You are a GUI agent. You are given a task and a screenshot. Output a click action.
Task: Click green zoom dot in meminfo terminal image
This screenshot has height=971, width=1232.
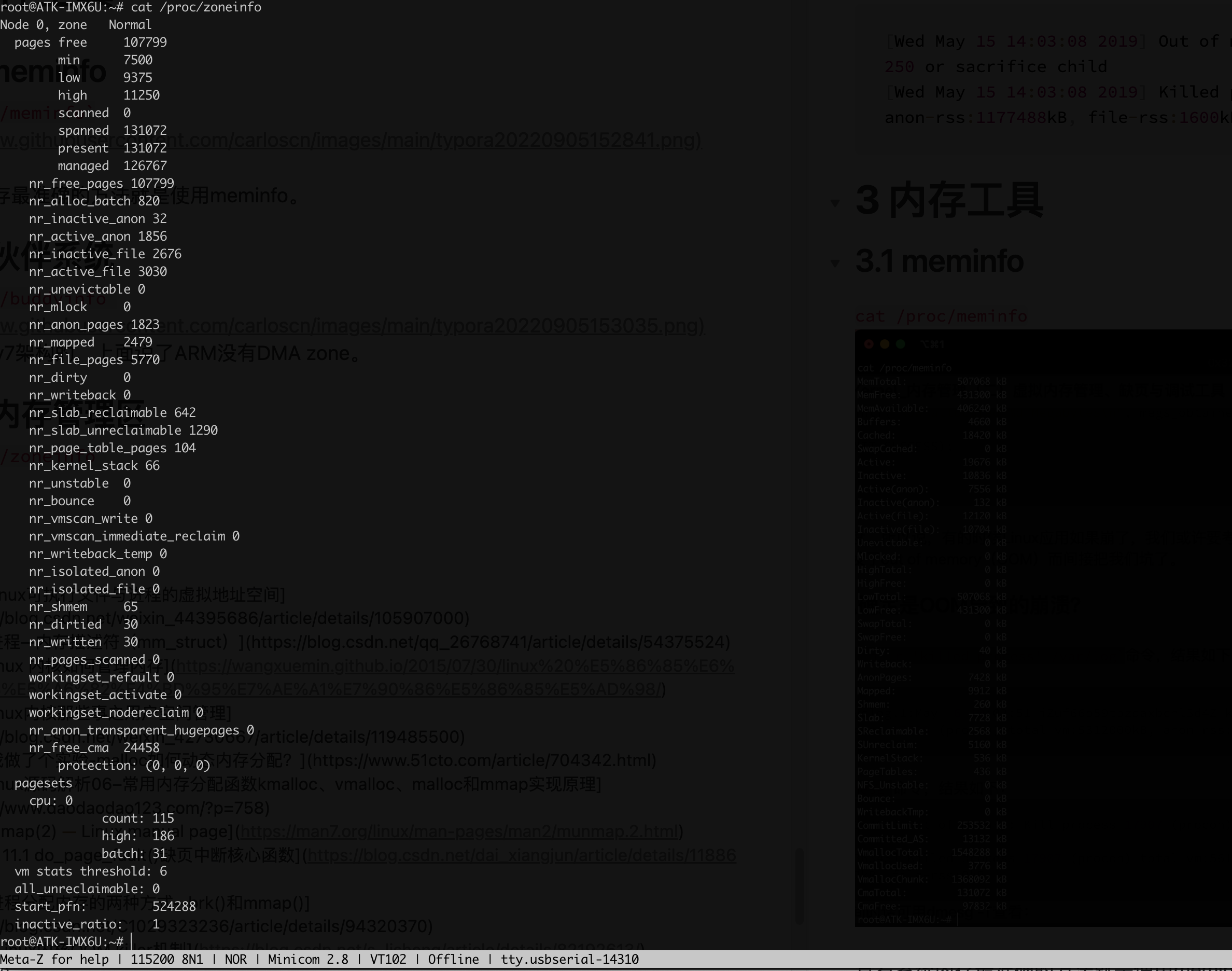(900, 344)
